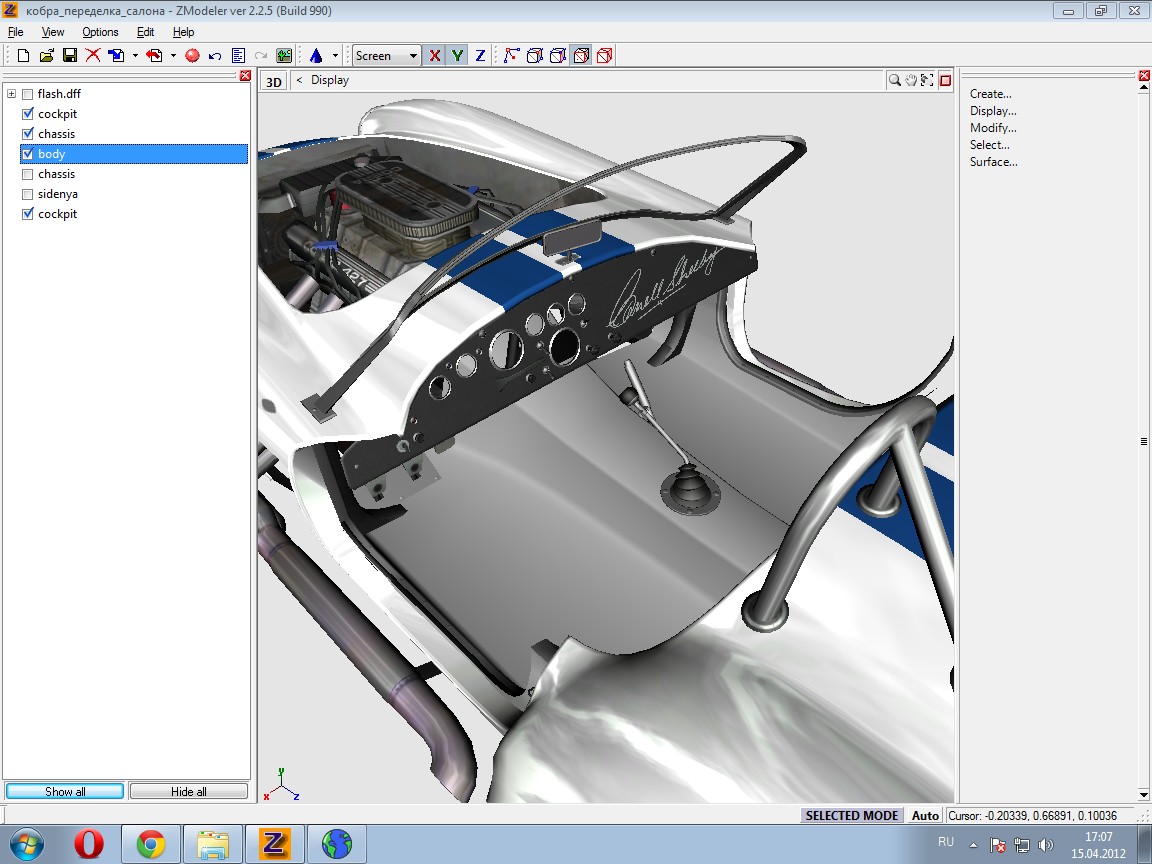Activate the viewport zoom magnifier tool
Viewport: 1152px width, 864px height.
[x=895, y=80]
